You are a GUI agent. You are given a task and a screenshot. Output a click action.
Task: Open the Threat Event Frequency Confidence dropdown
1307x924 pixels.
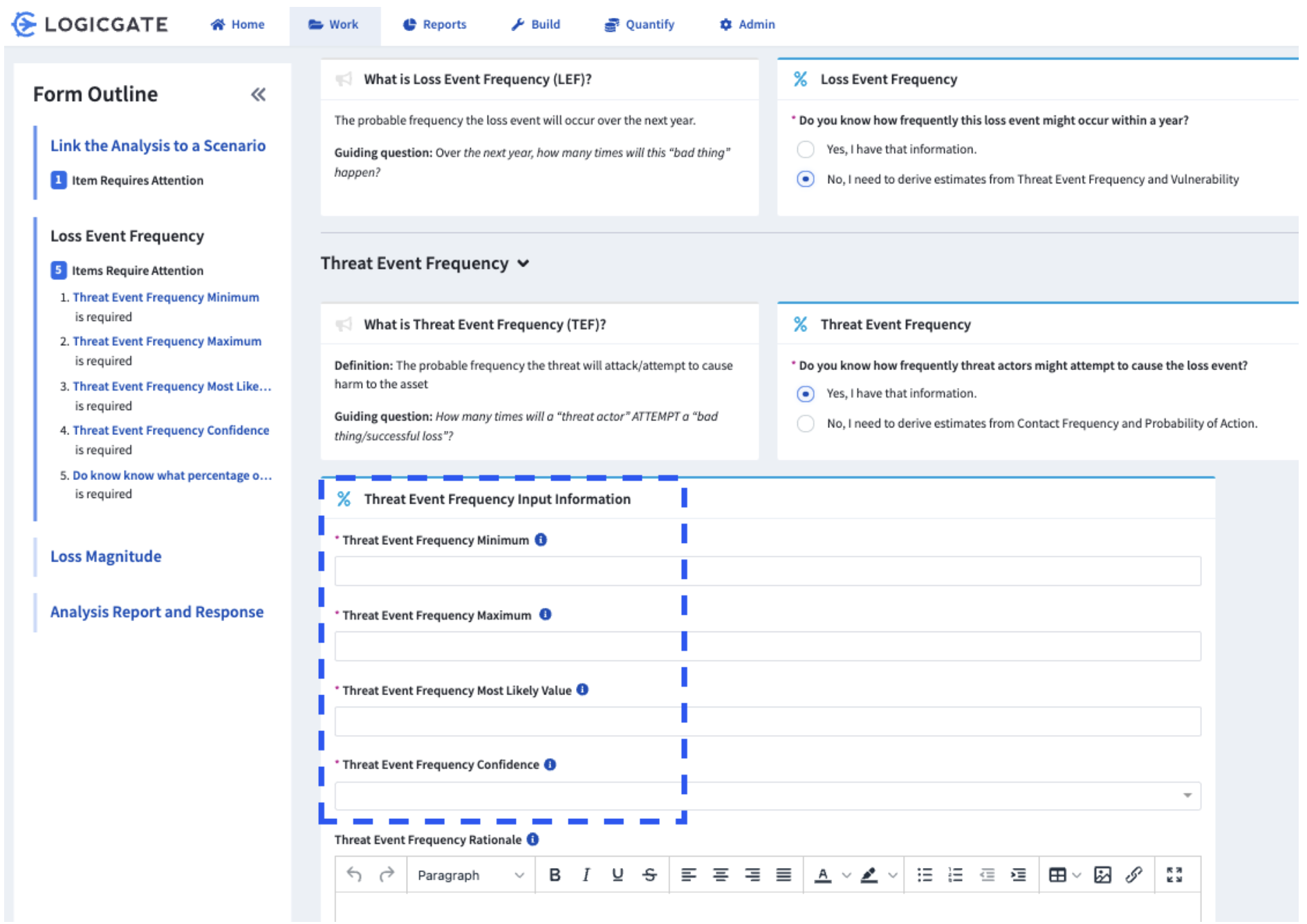[768, 796]
